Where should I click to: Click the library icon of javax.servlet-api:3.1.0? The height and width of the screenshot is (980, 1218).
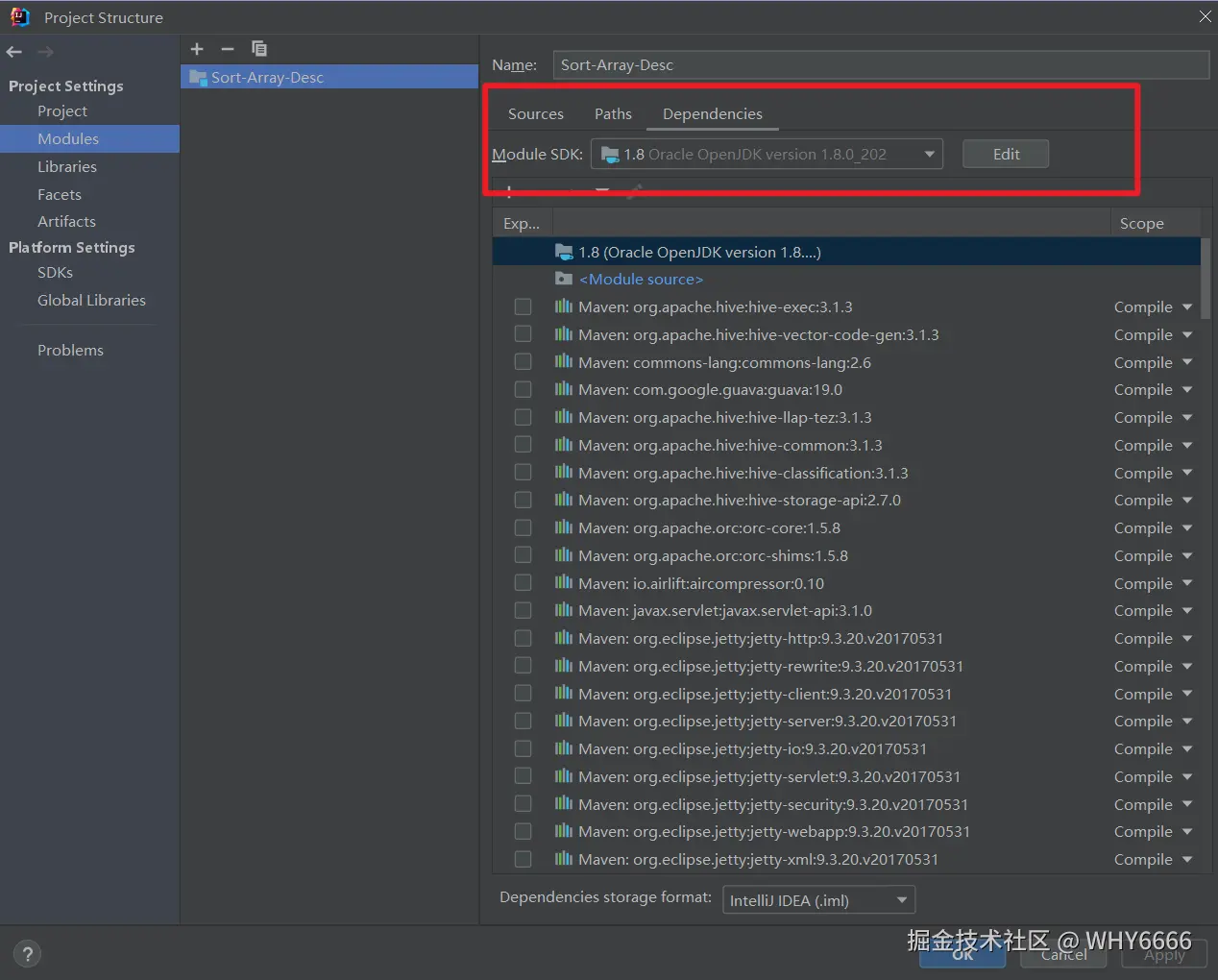tap(564, 610)
